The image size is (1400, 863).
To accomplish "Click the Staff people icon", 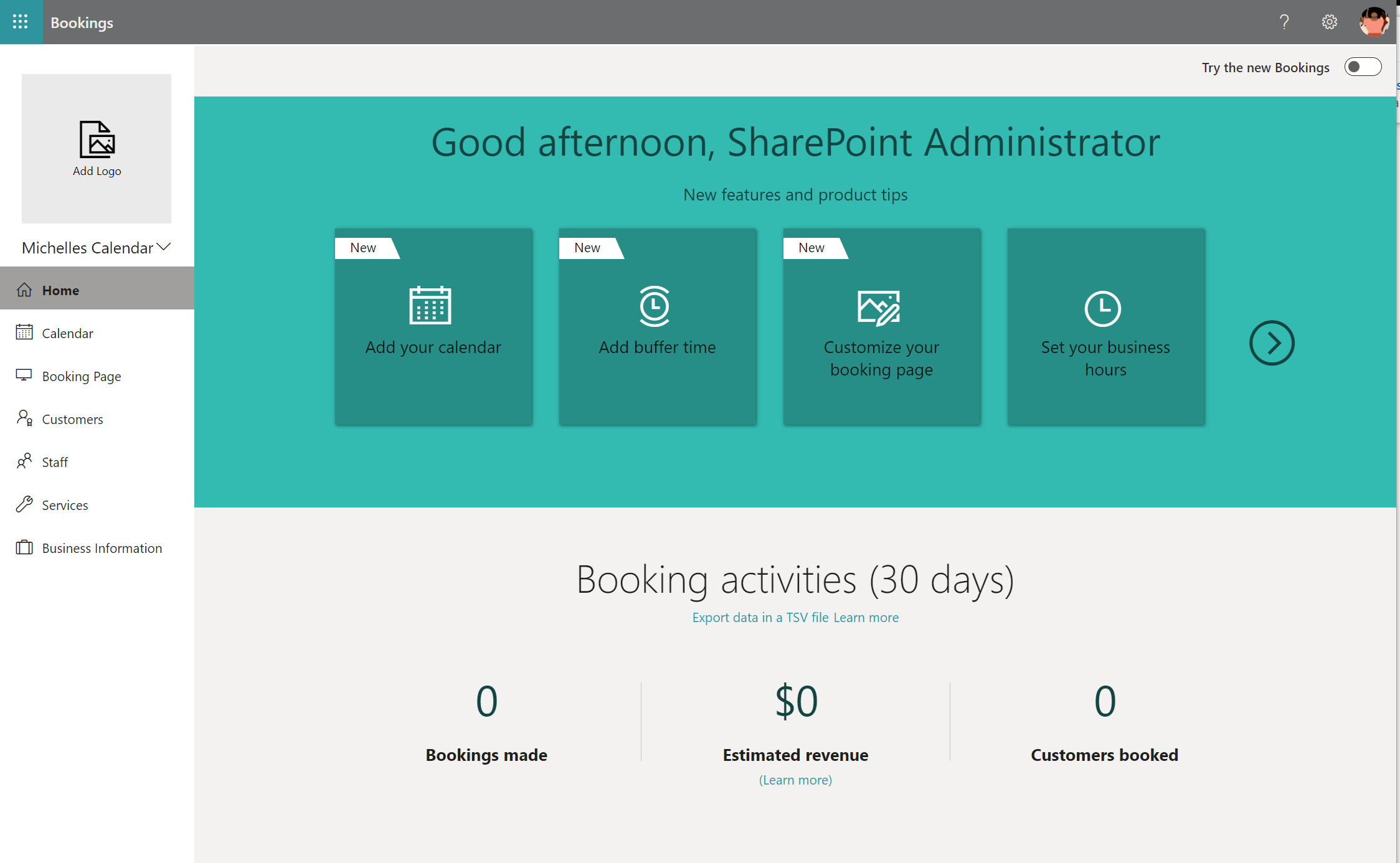I will pyautogui.click(x=24, y=461).
